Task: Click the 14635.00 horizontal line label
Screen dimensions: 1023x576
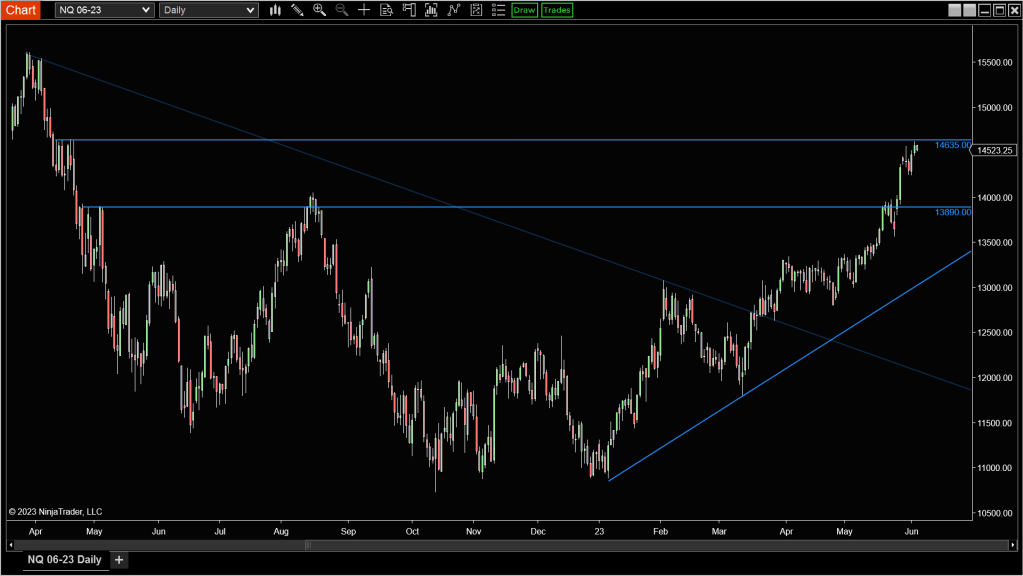Action: pyautogui.click(x=952, y=145)
